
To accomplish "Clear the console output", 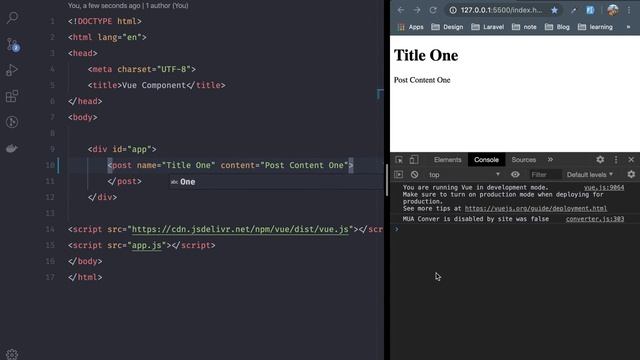I will click(414, 175).
